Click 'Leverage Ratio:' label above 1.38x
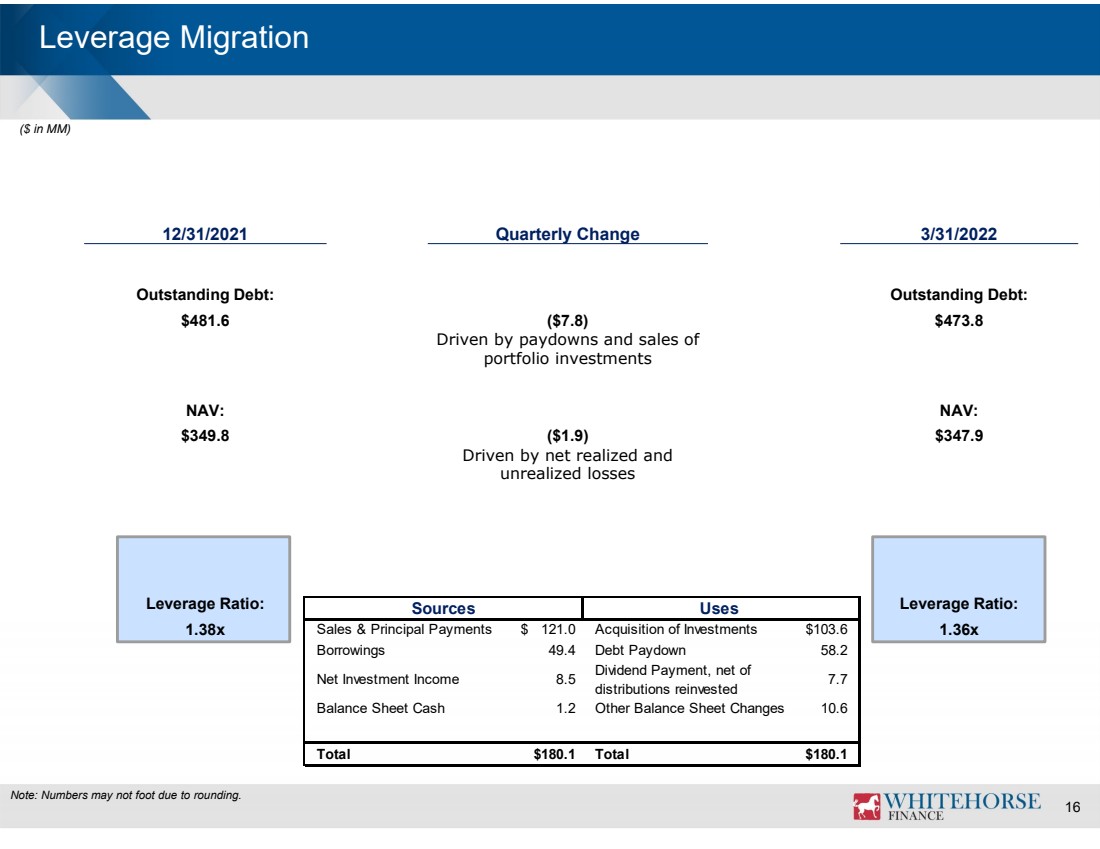 coord(205,604)
